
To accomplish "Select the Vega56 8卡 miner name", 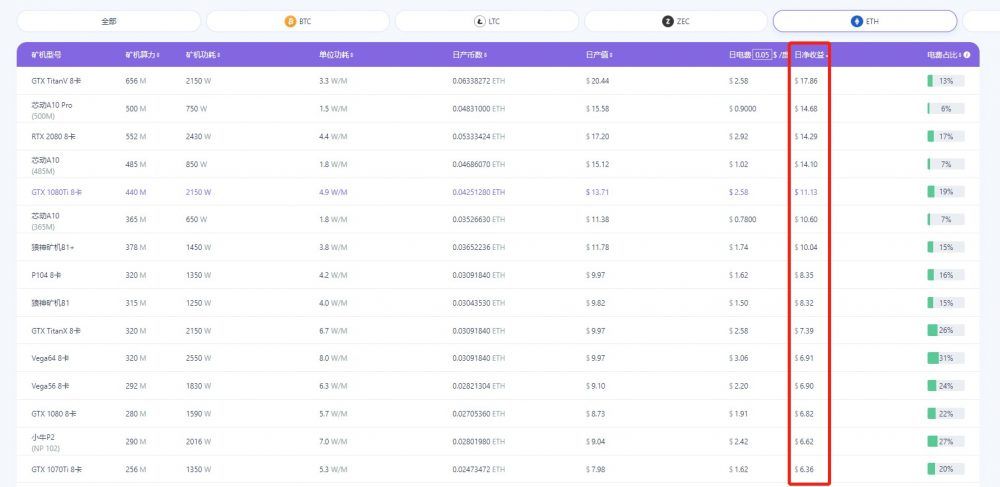I will pyautogui.click(x=50, y=386).
